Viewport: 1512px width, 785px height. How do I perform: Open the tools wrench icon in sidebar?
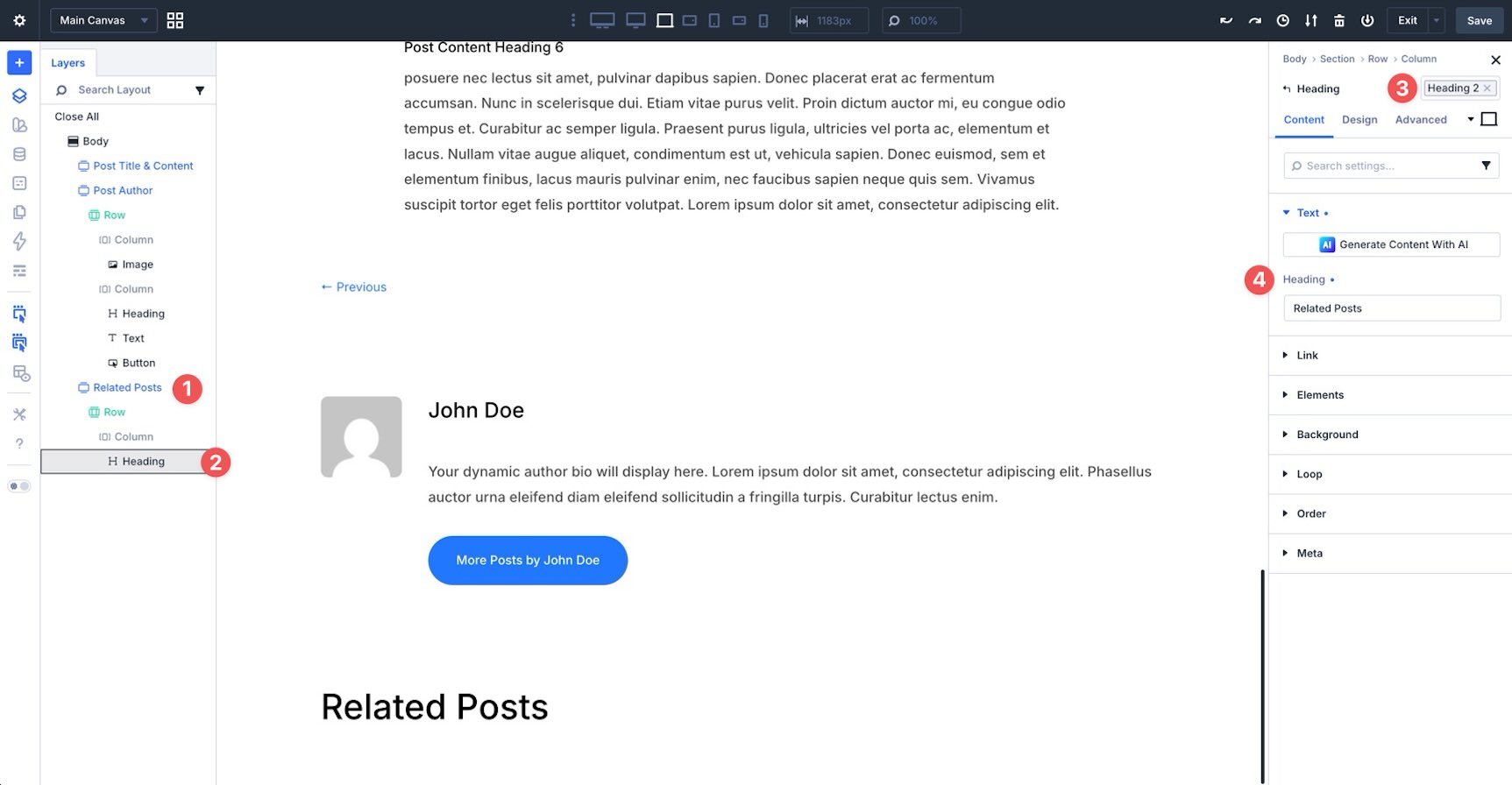point(19,414)
